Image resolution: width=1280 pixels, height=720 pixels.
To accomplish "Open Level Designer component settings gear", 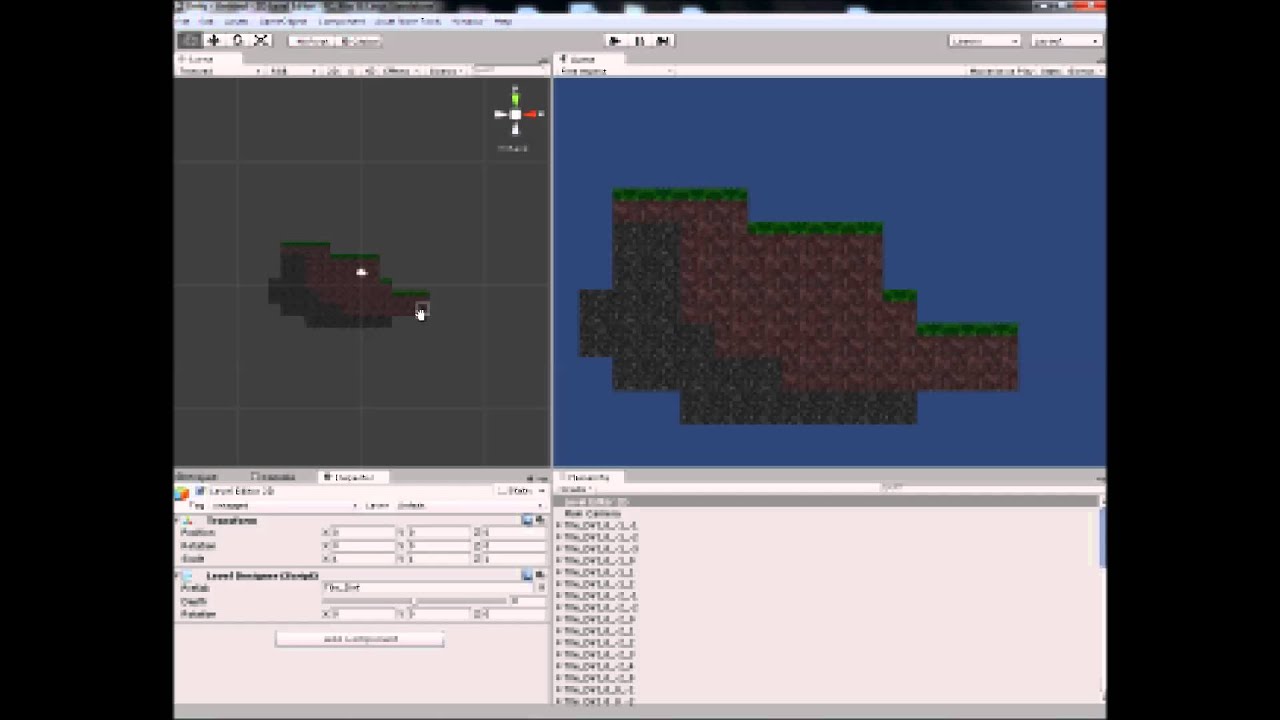I will tap(540, 576).
